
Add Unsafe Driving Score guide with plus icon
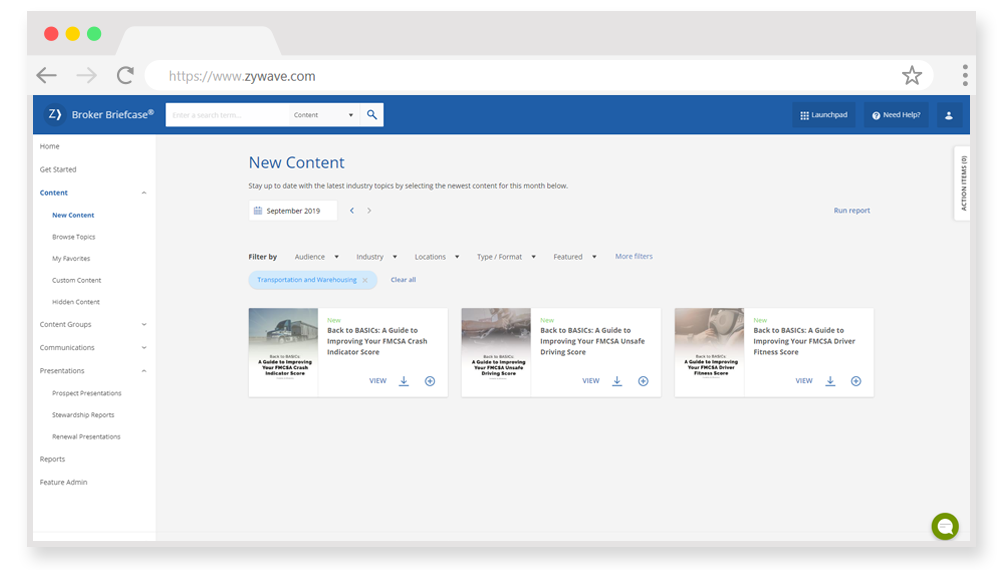point(643,381)
